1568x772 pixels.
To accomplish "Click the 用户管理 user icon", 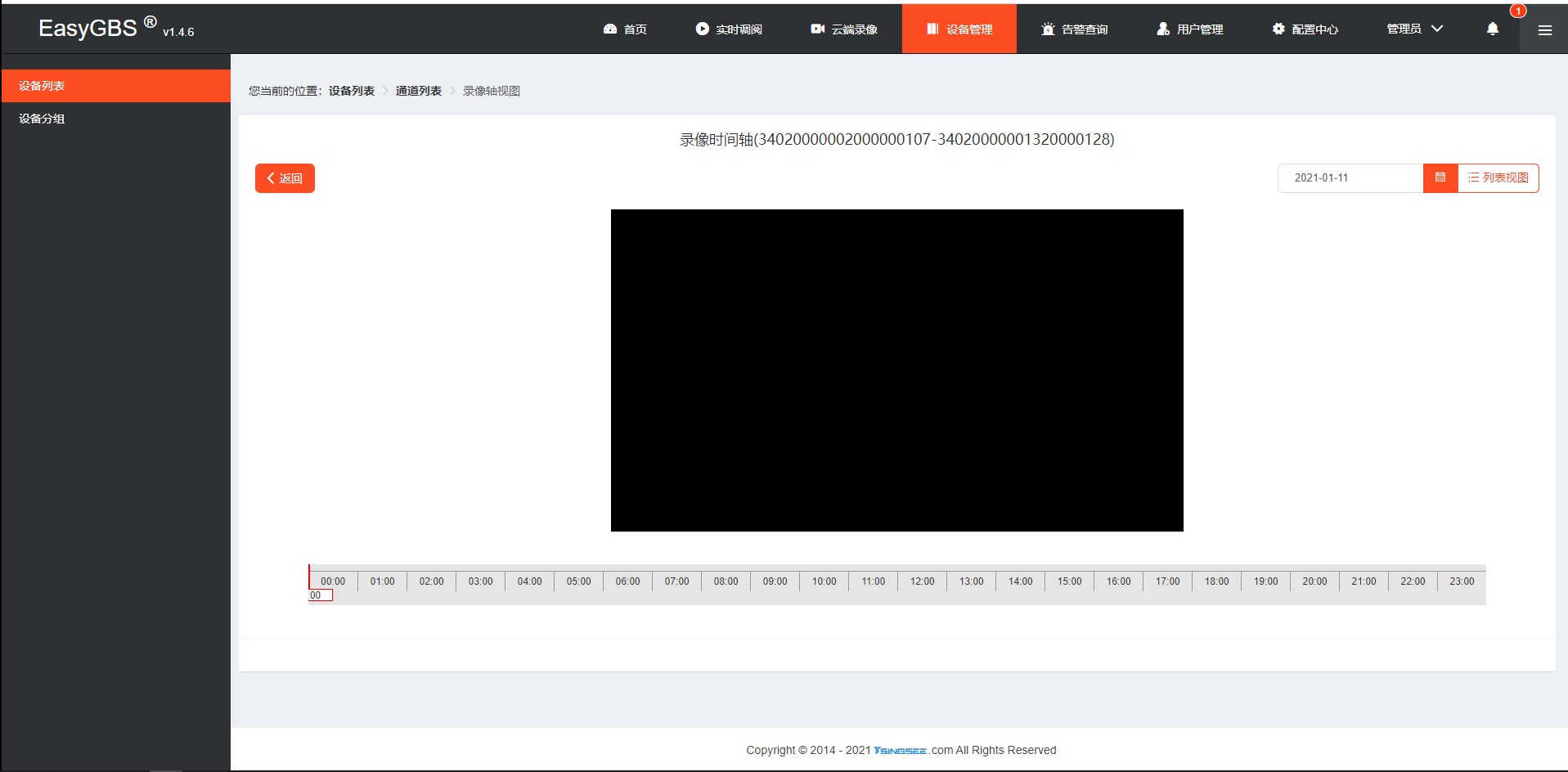I will pyautogui.click(x=1162, y=29).
